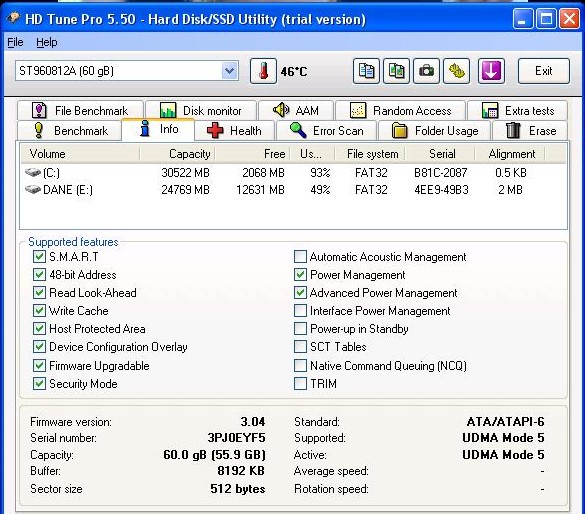Viewport: 585px width, 514px height.
Task: Click the Exit button
Action: point(544,71)
